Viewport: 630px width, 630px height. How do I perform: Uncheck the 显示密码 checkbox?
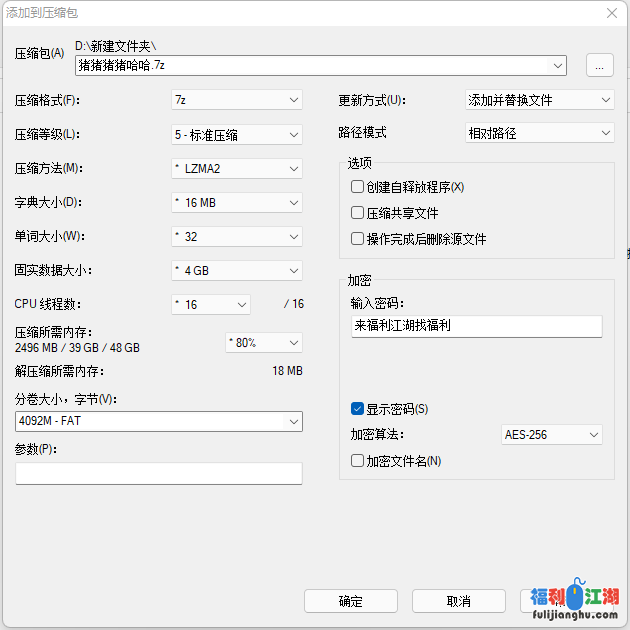357,409
